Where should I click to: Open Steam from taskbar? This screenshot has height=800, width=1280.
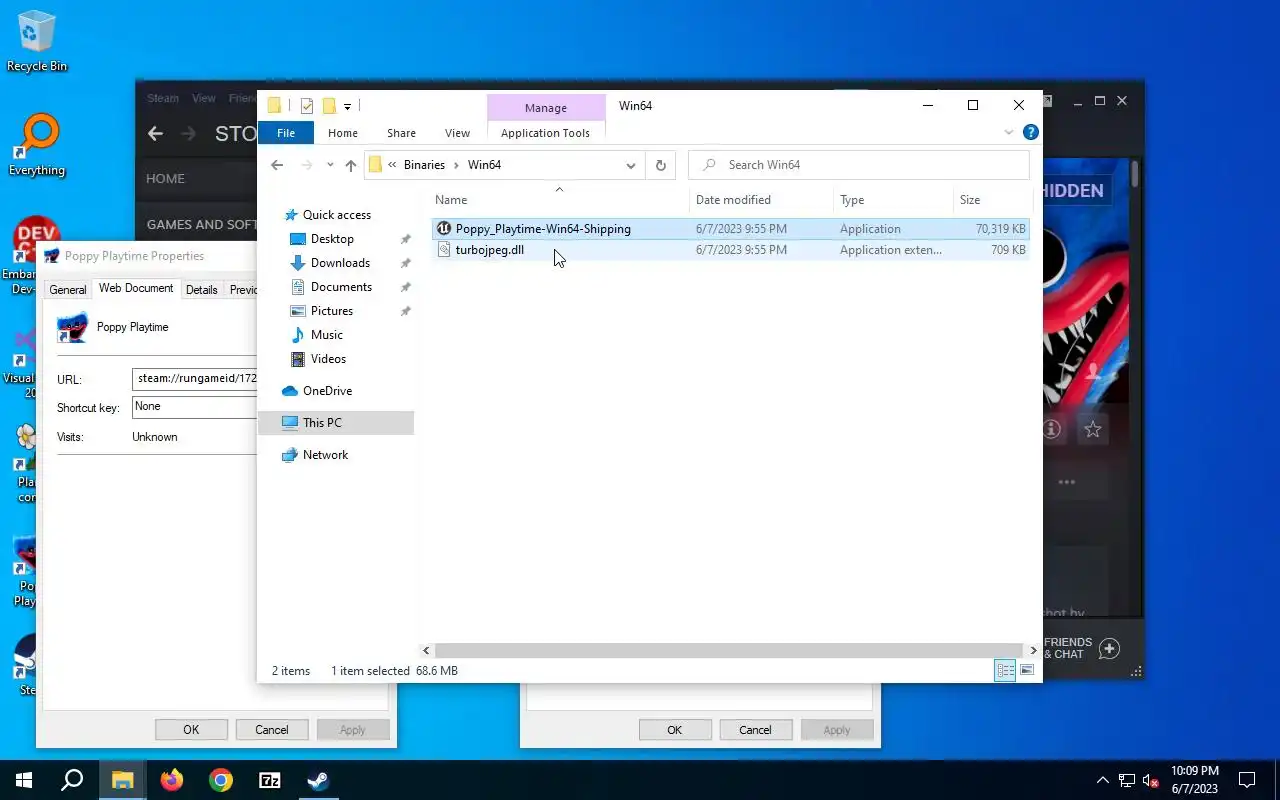[318, 780]
